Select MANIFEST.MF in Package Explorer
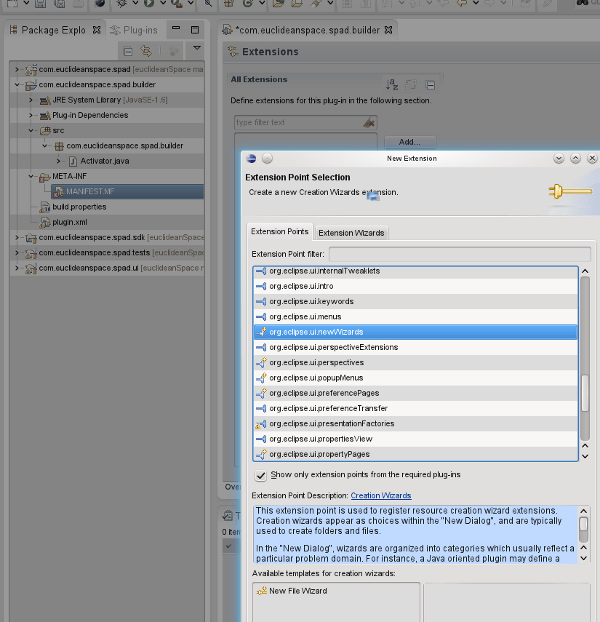 tap(128, 192)
